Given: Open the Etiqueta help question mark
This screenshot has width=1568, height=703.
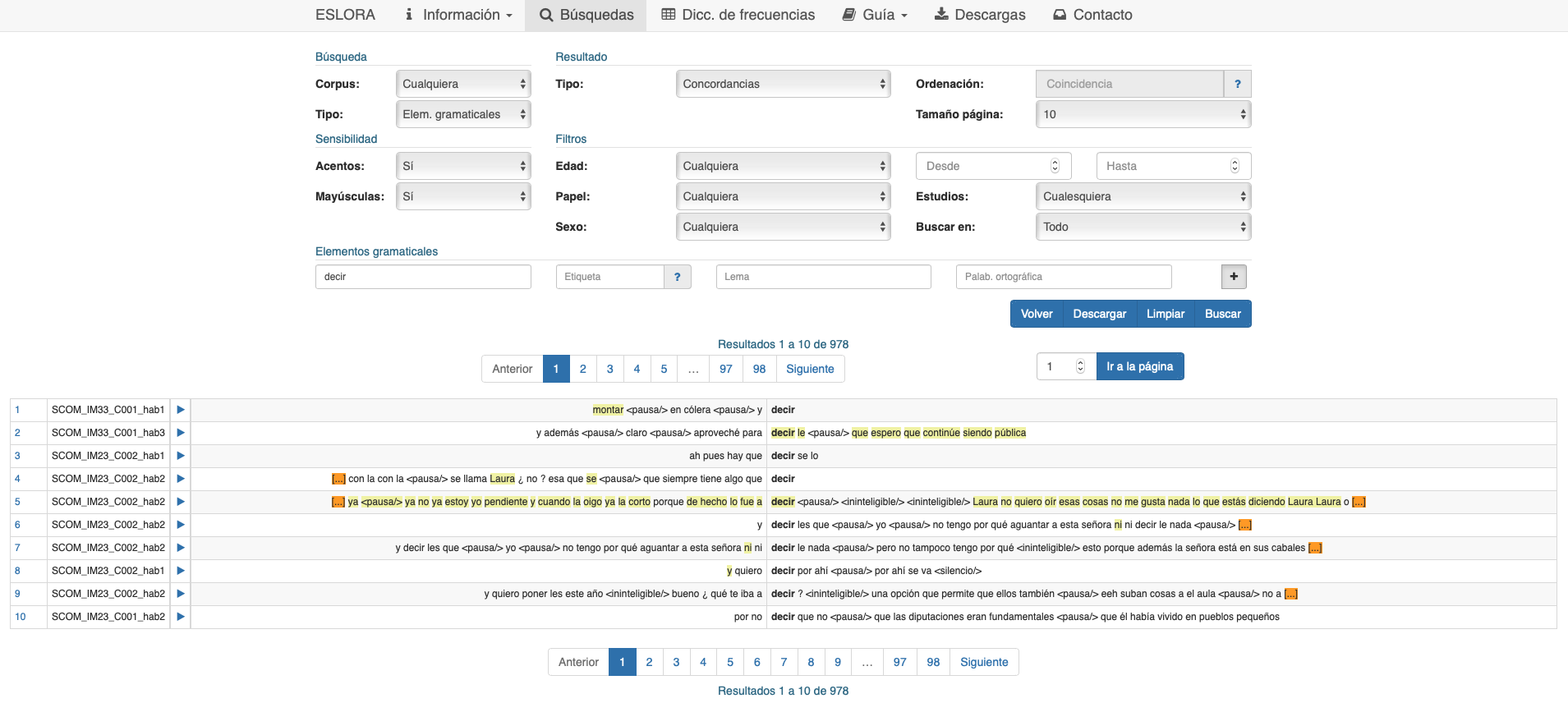Looking at the screenshot, I should pos(677,277).
